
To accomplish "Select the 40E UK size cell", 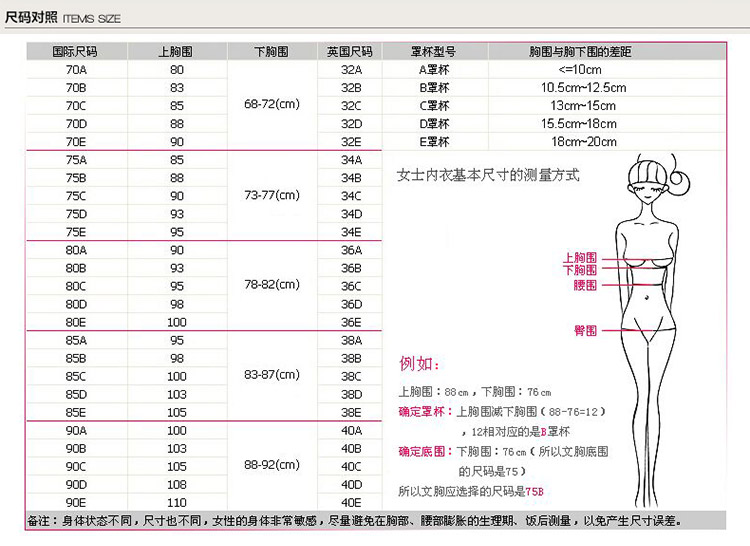I will pyautogui.click(x=350, y=502).
